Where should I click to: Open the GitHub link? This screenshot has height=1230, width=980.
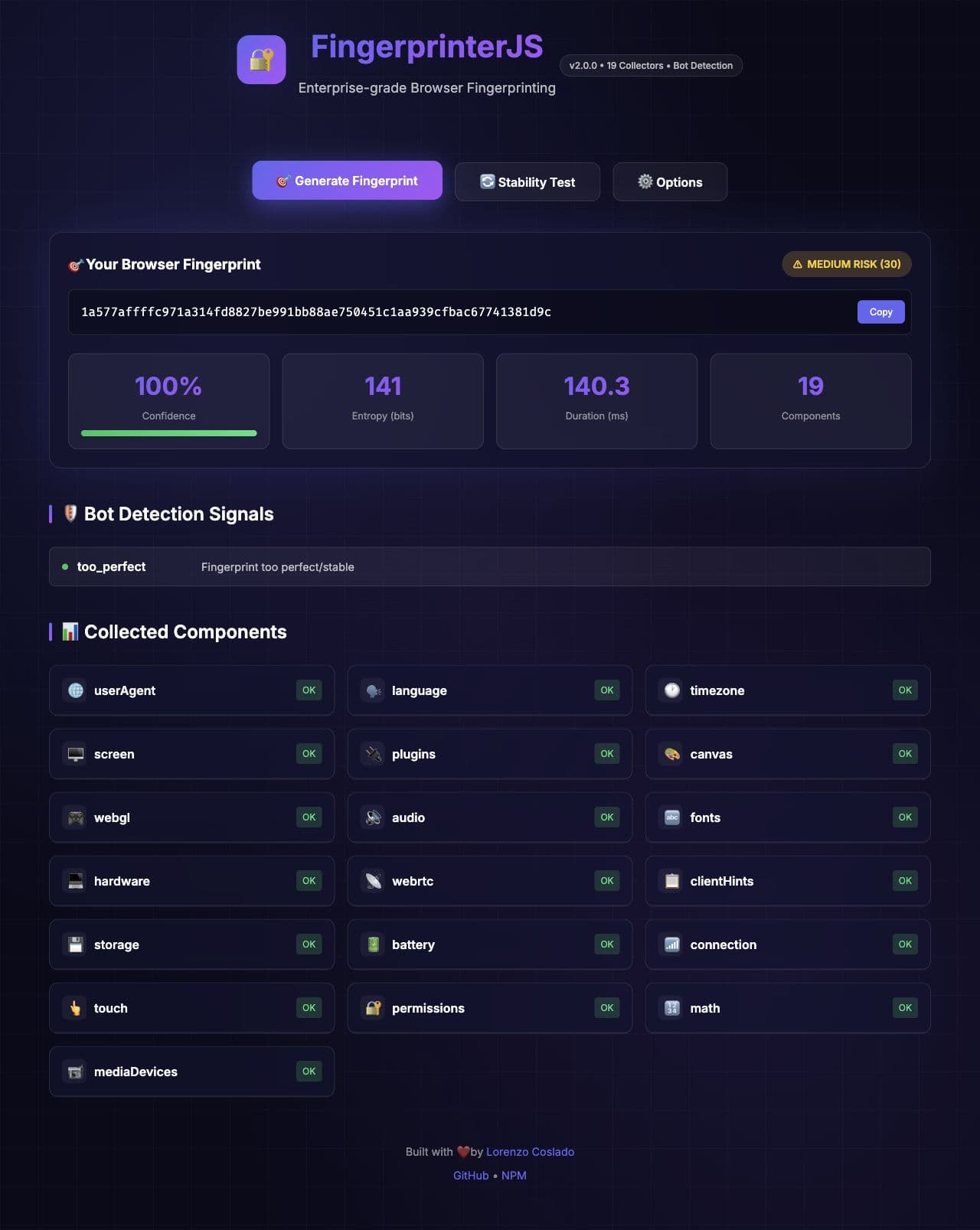pyautogui.click(x=471, y=1176)
